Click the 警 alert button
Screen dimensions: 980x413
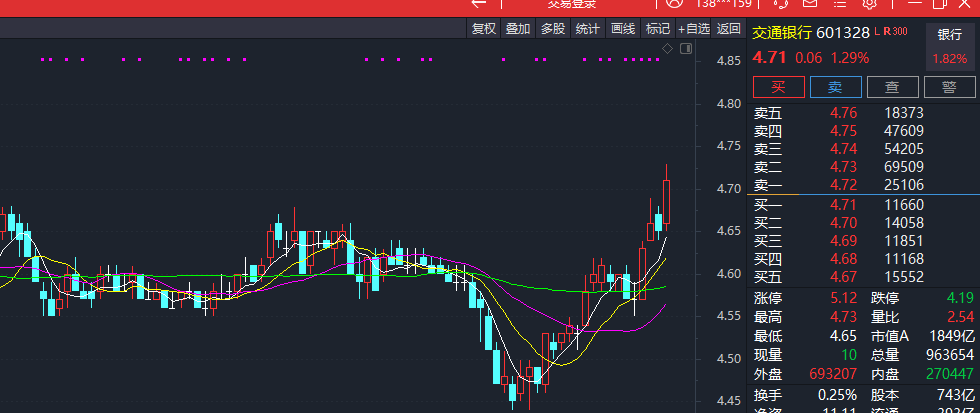949,87
